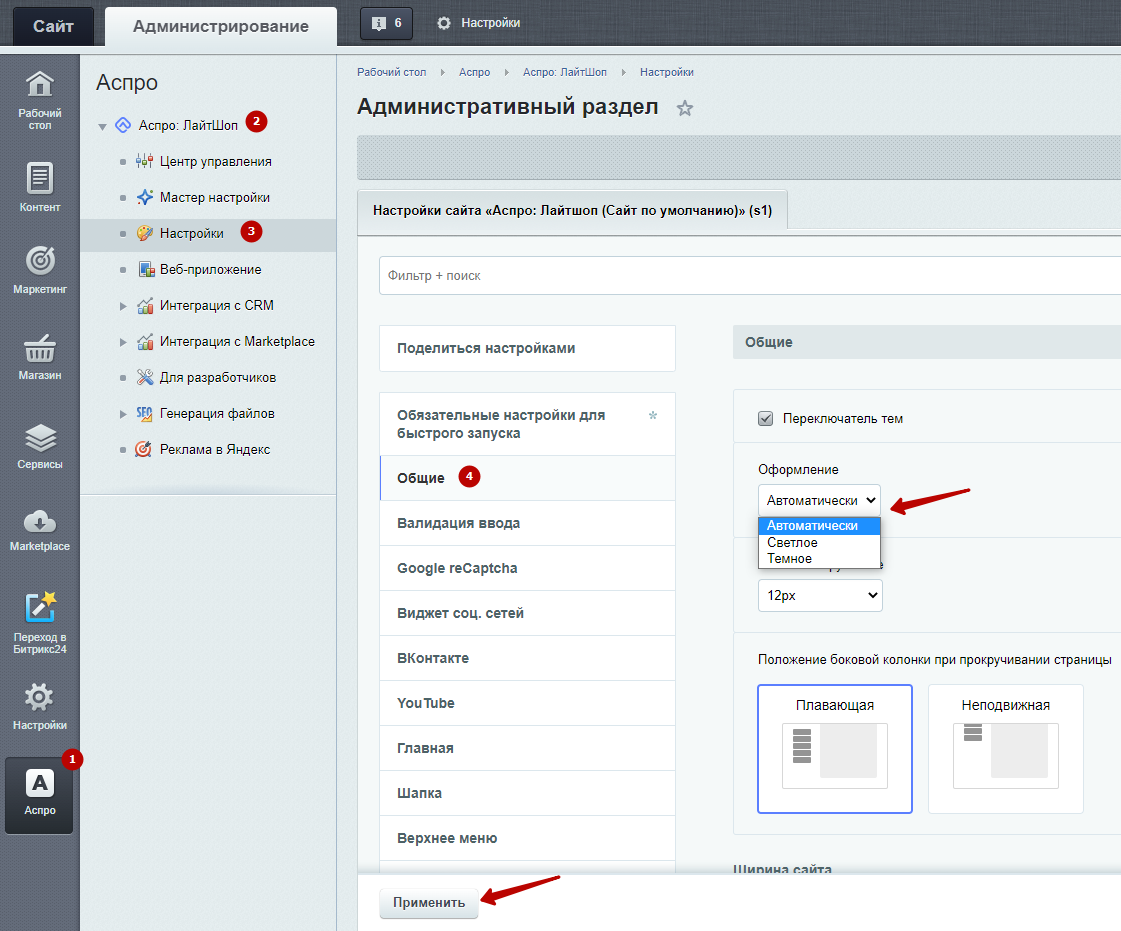
Task: Click the Фильтр + поиск input field
Action: (x=750, y=275)
